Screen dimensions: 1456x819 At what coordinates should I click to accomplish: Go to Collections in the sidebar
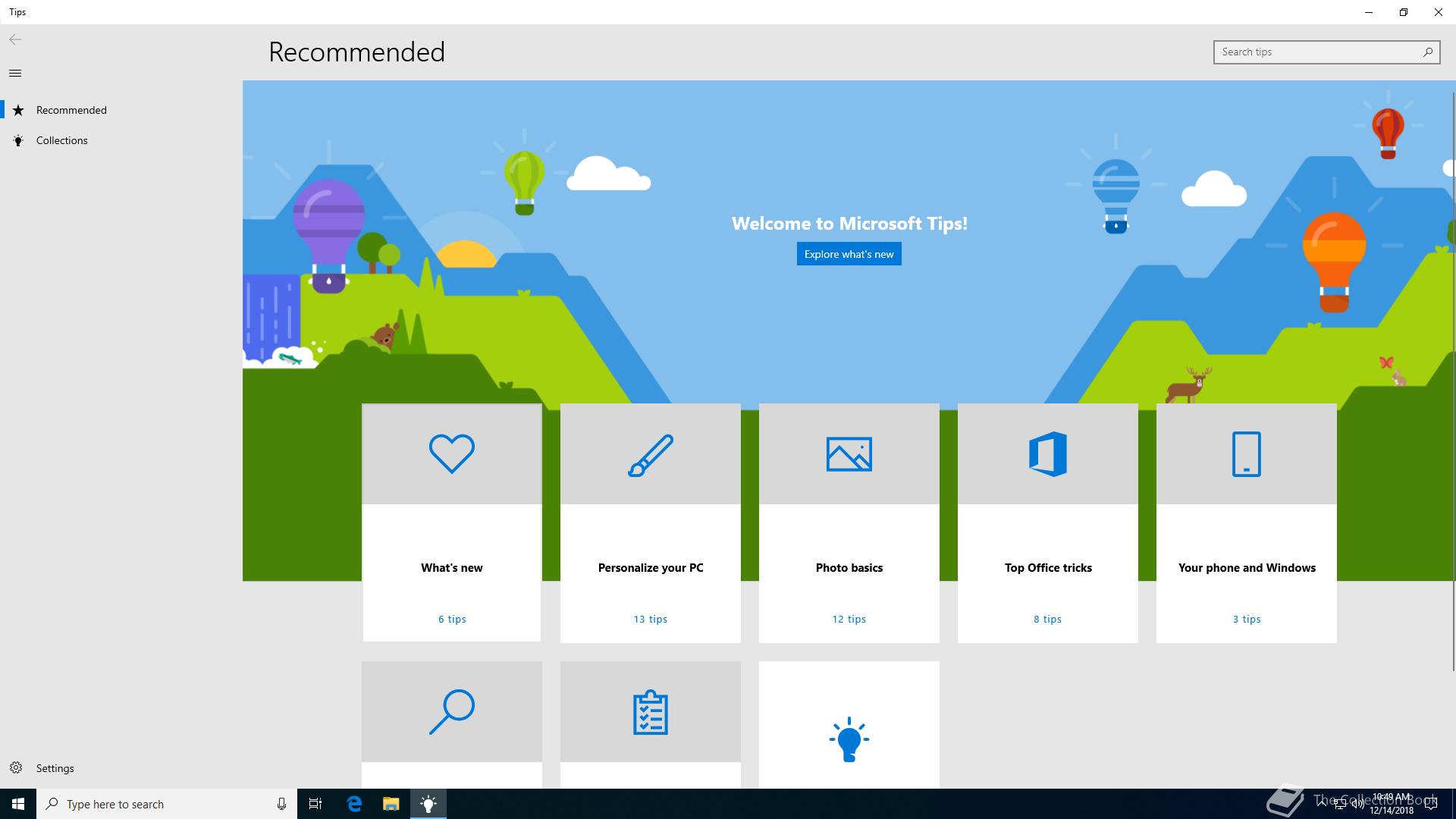pos(121,140)
